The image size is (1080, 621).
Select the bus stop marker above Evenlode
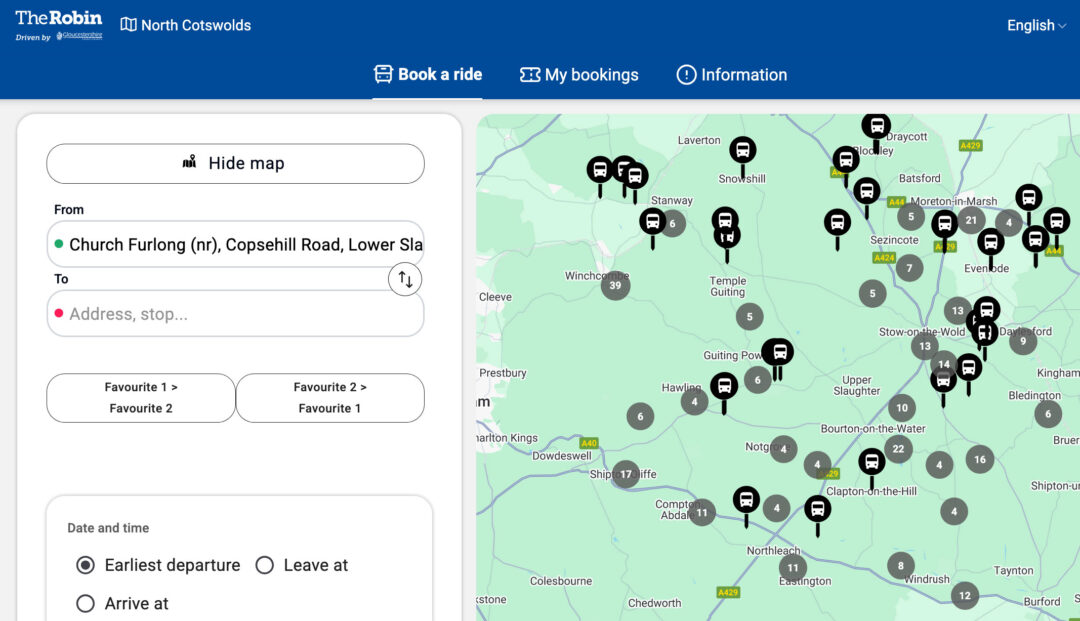click(x=990, y=242)
